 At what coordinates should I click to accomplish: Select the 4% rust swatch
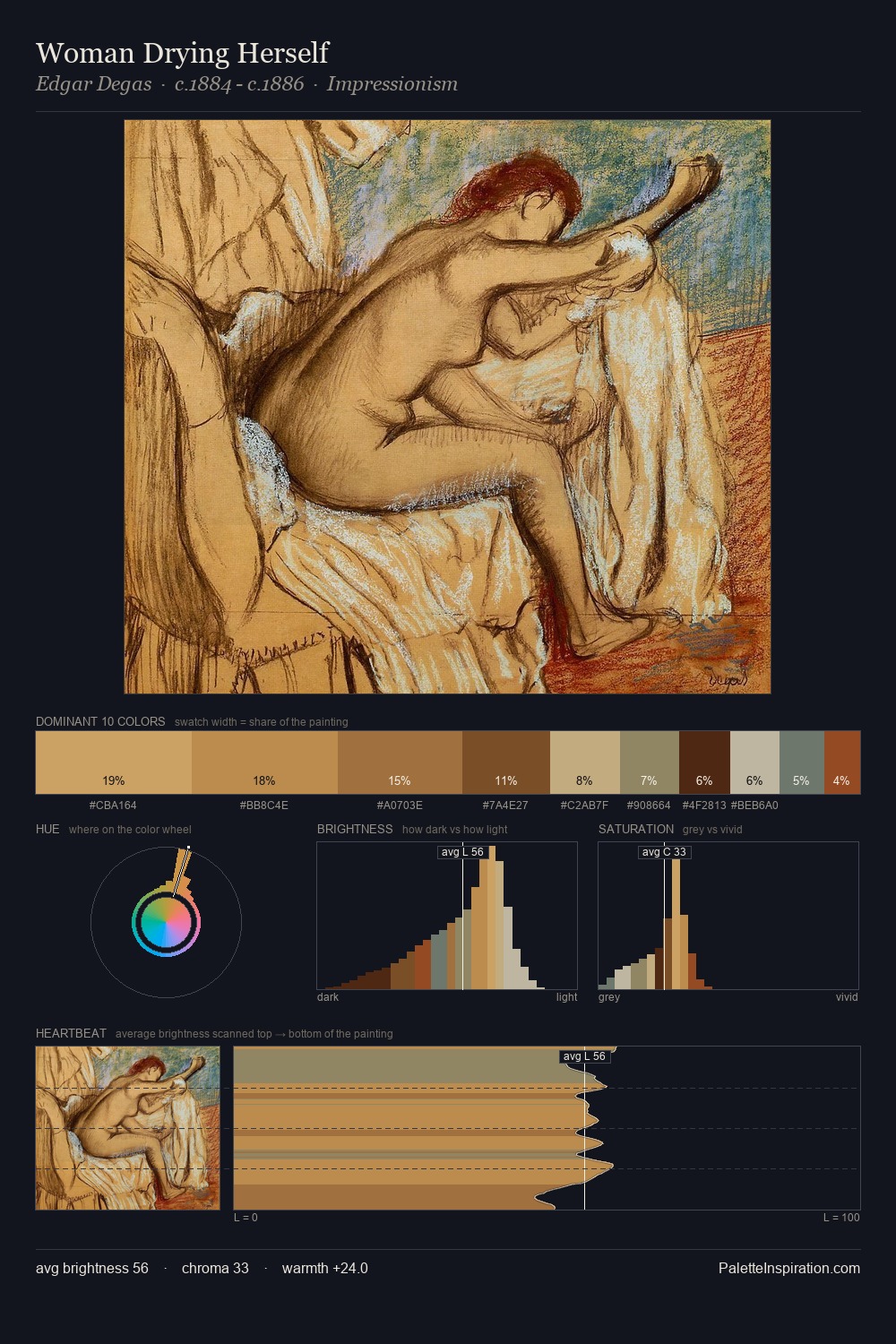[x=841, y=762]
